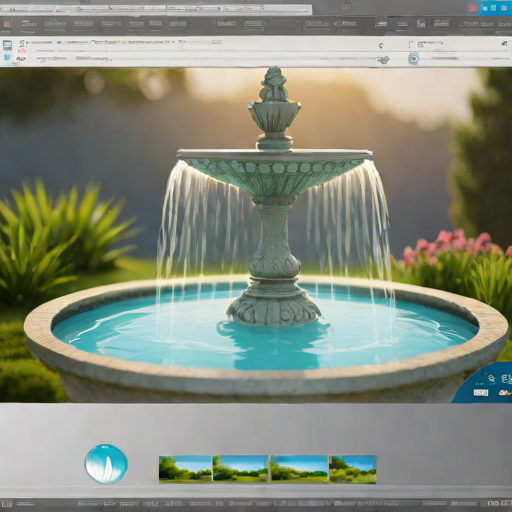Click the refresh-like icon in the address row

tap(381, 45)
